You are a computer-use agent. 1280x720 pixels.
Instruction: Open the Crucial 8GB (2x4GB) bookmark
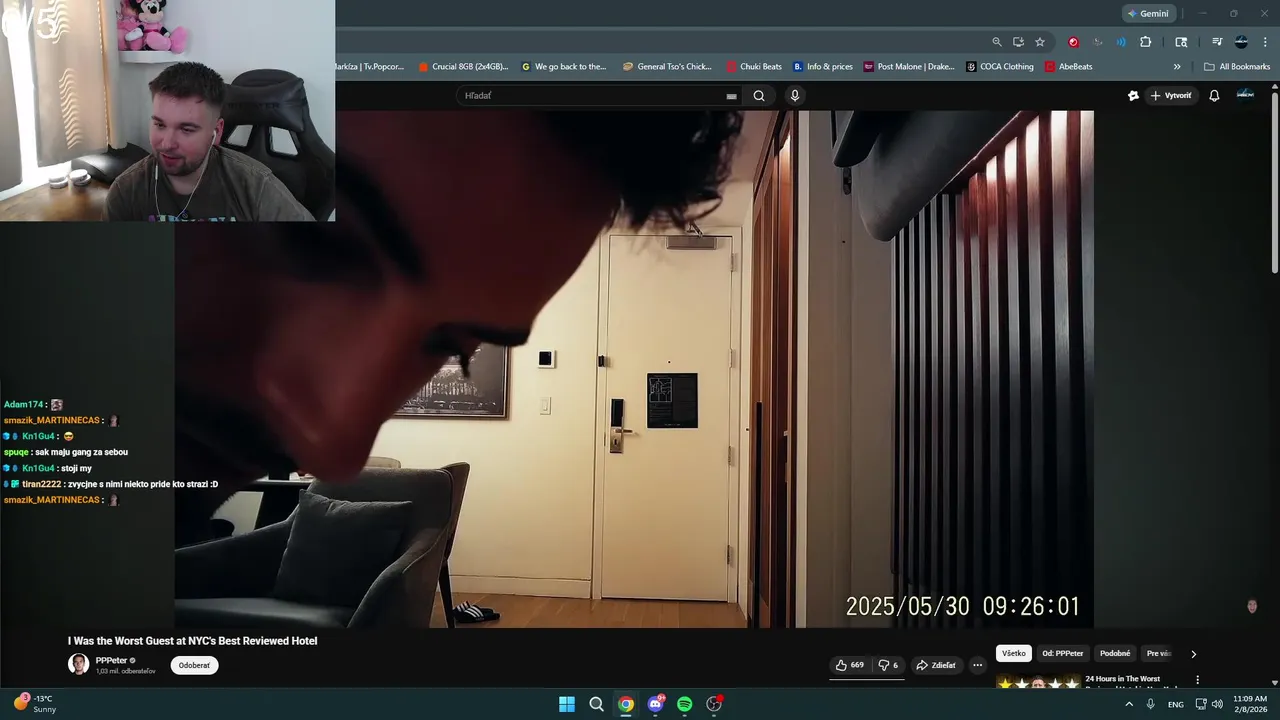click(463, 67)
